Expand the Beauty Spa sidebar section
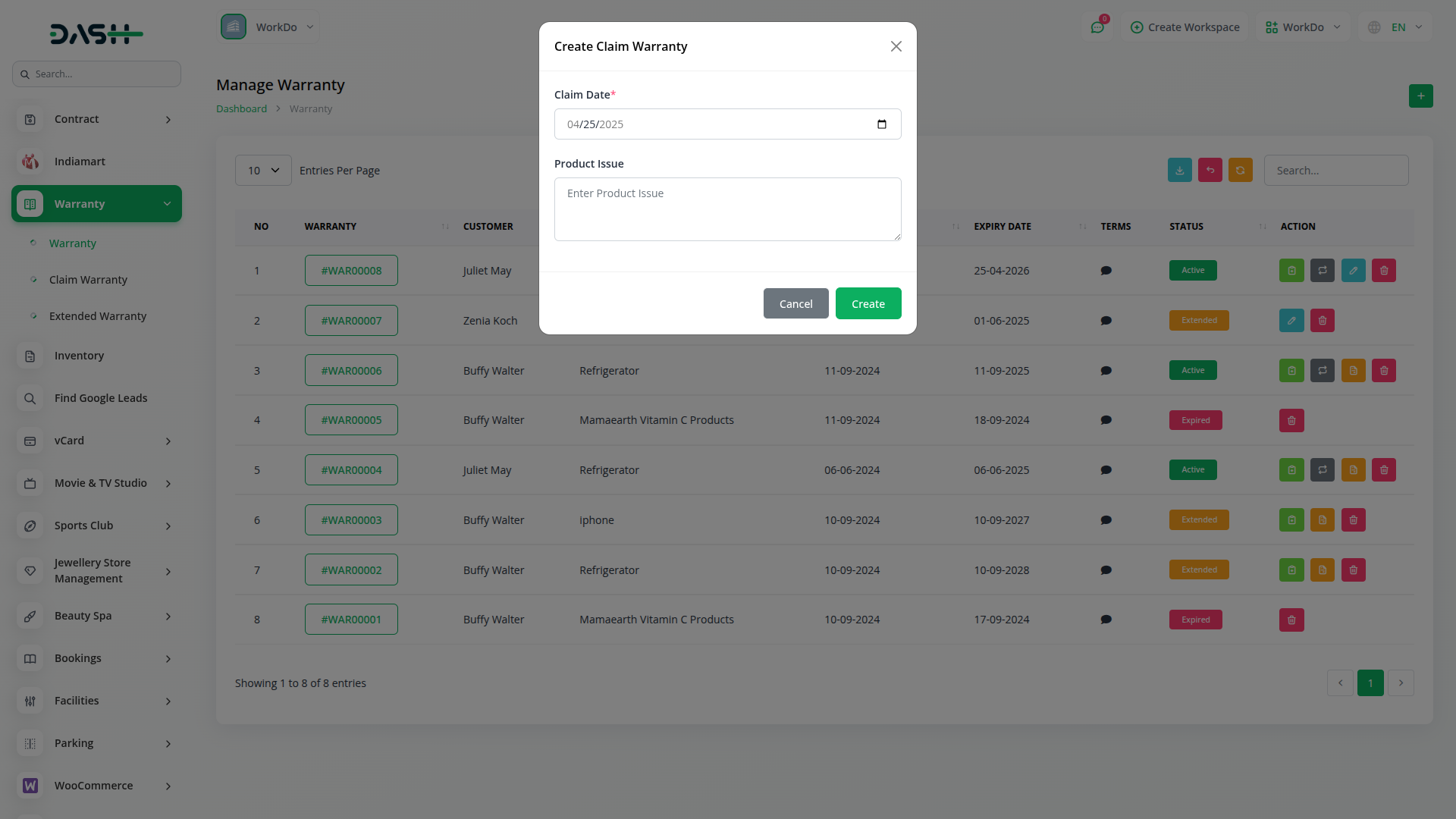1456x819 pixels. 96,616
